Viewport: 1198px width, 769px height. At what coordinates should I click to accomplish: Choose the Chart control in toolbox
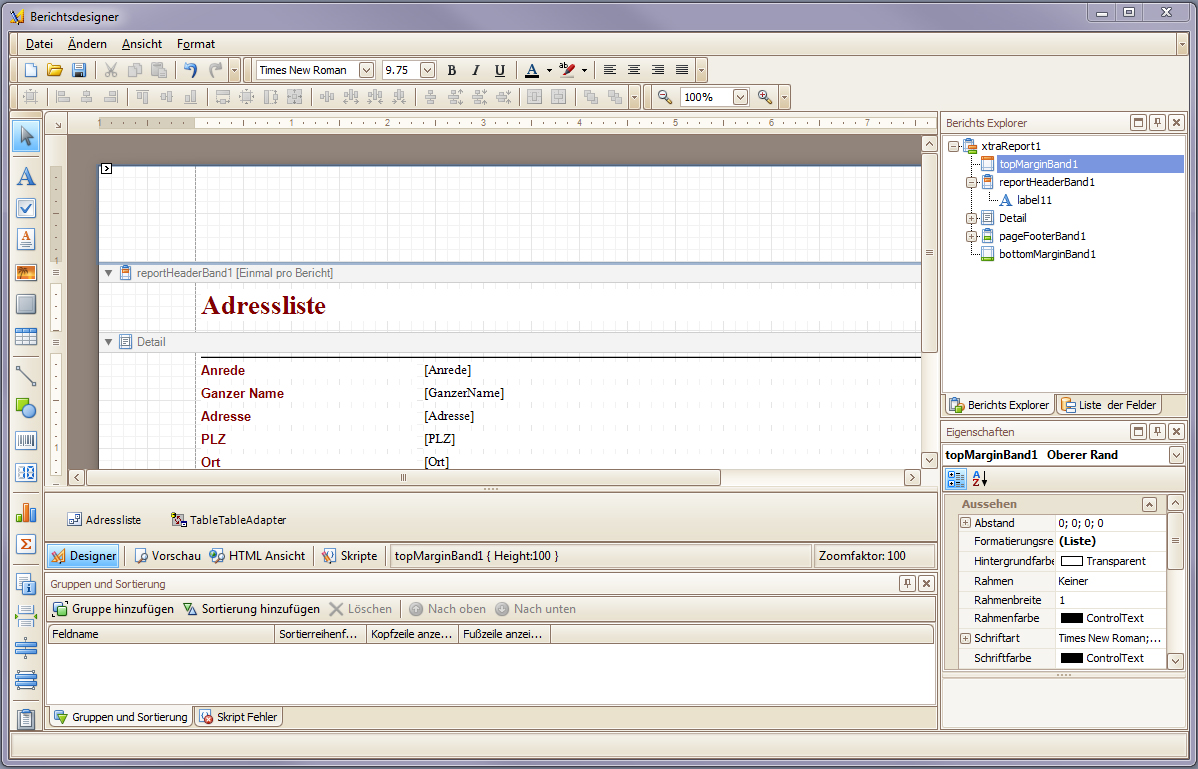coord(26,513)
